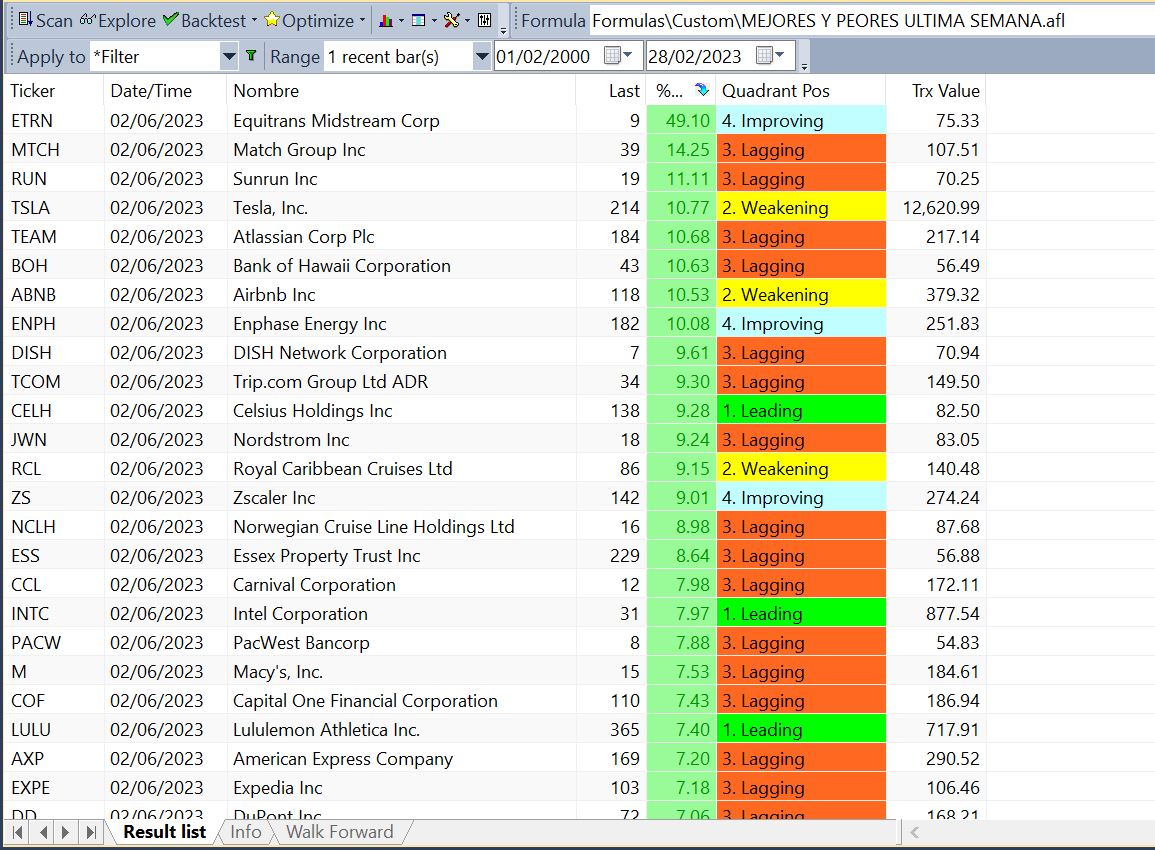1155x850 pixels.
Task: Click ENPH Improving quadrant cell
Action: coord(801,323)
